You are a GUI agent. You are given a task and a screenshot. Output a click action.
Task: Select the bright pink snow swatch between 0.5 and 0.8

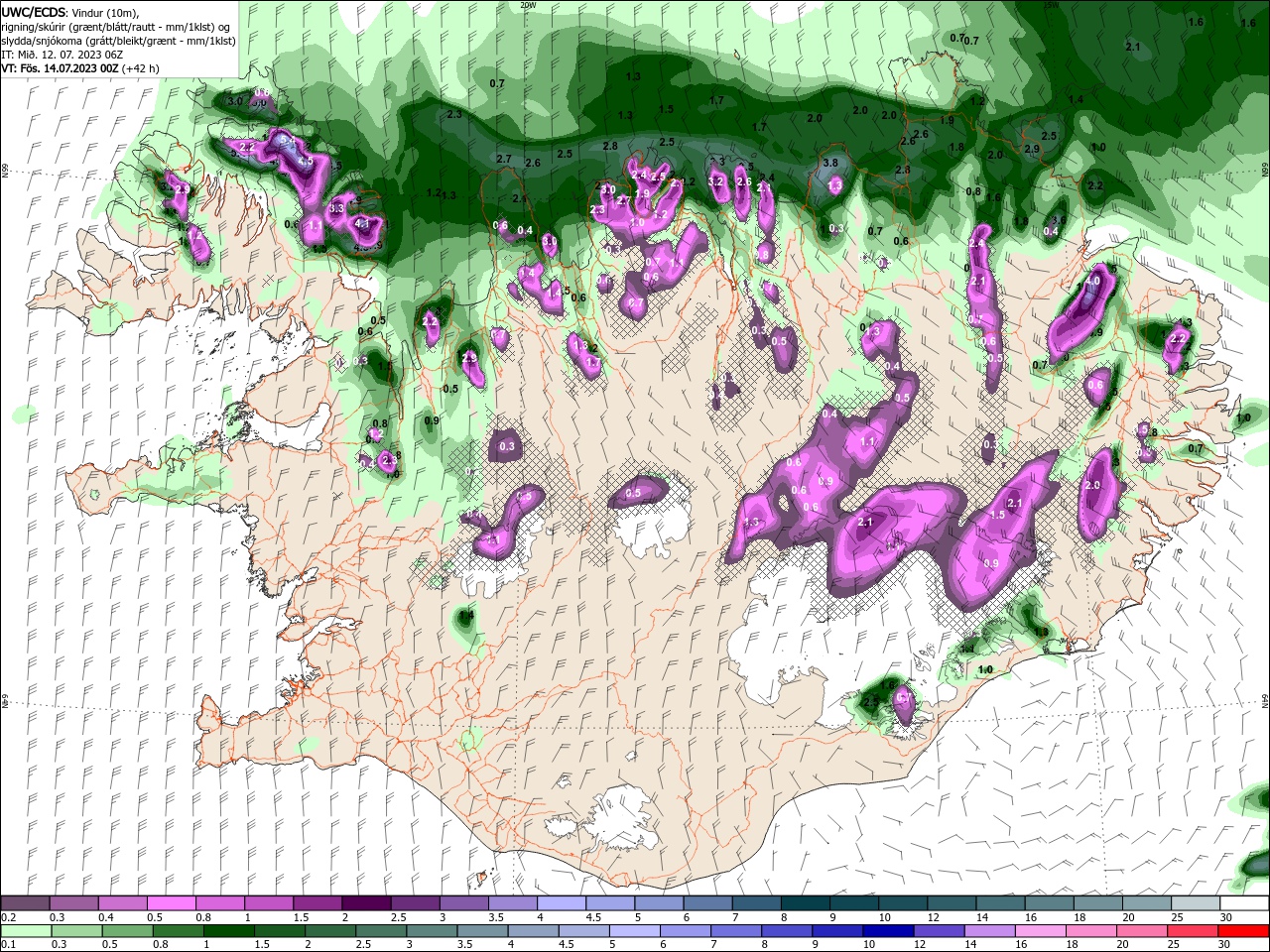coord(172,903)
